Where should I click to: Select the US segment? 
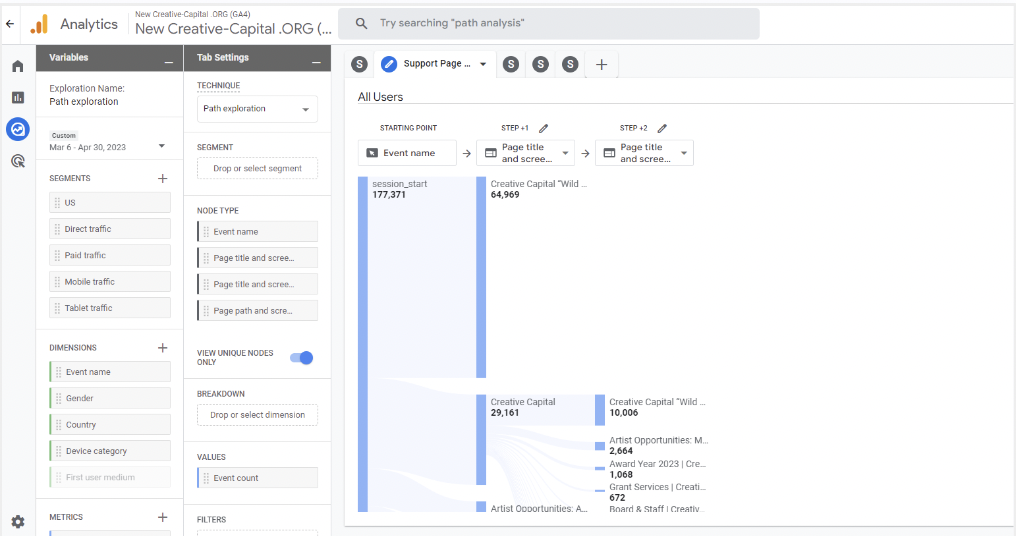[x=110, y=203]
